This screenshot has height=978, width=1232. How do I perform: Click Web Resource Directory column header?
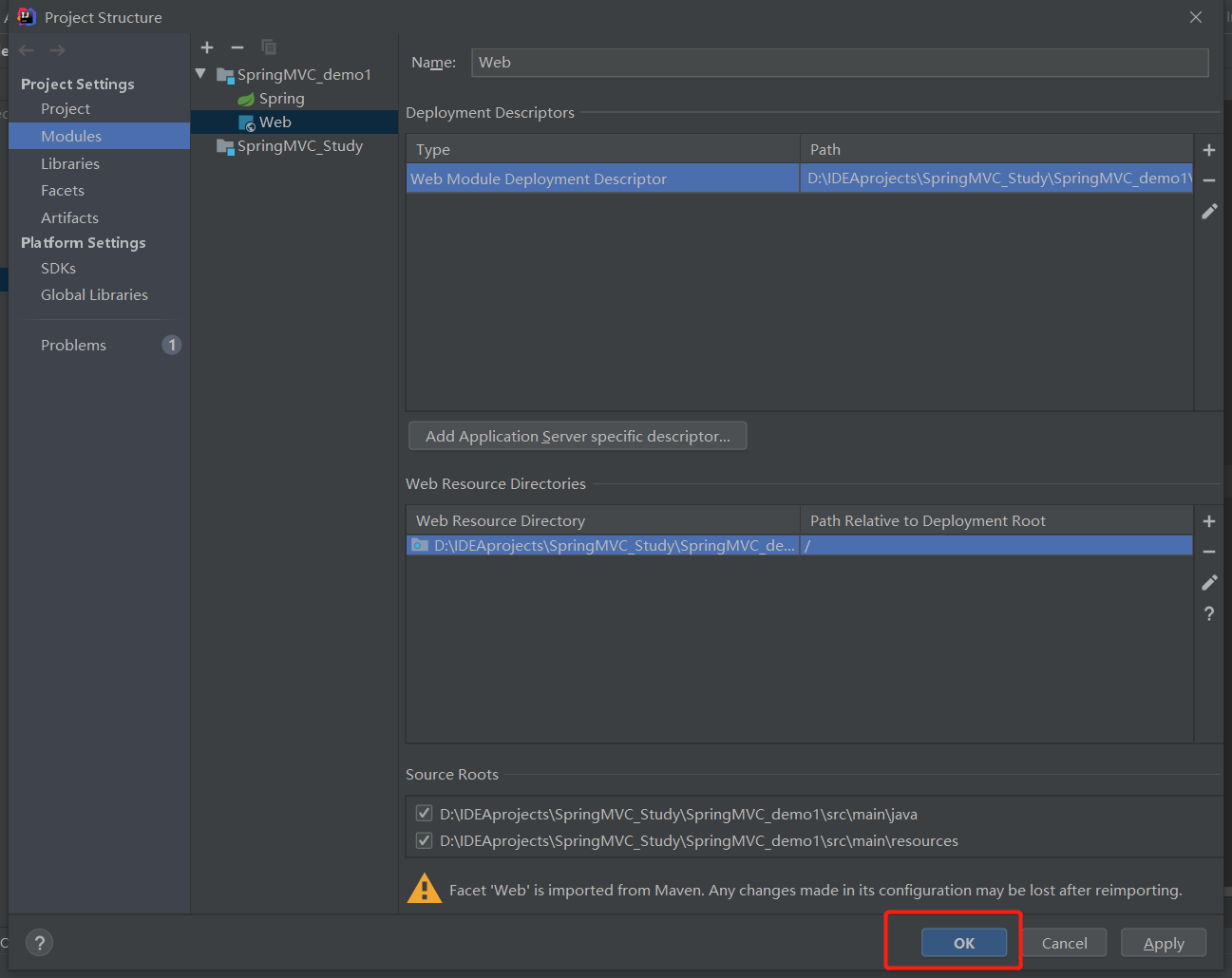click(603, 520)
